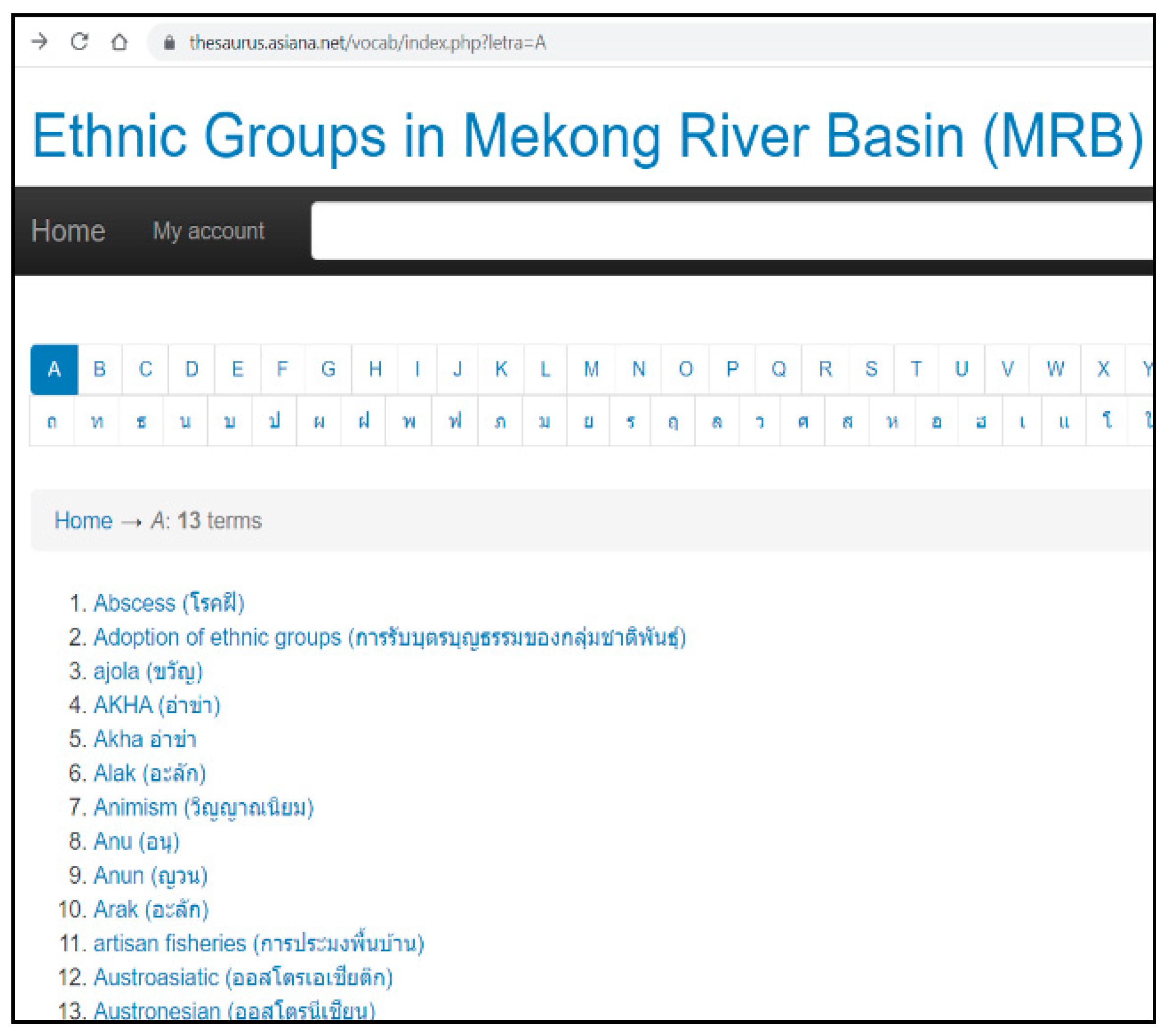Select letter W in alphabet index
The image size is (1169, 1036).
click(1055, 369)
